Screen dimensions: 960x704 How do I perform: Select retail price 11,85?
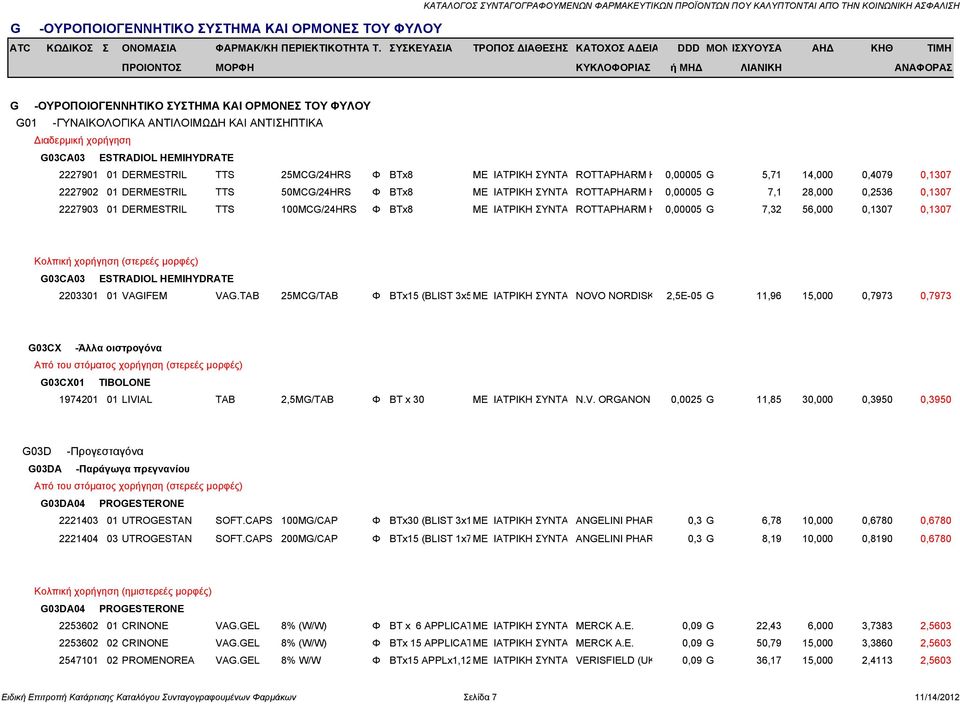coord(769,400)
